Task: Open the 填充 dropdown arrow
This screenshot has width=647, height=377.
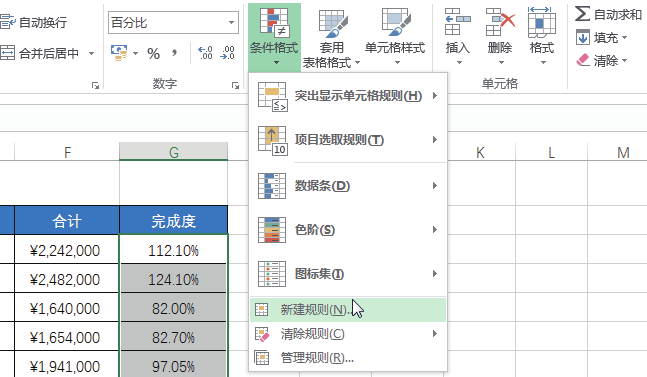Action: 624,38
